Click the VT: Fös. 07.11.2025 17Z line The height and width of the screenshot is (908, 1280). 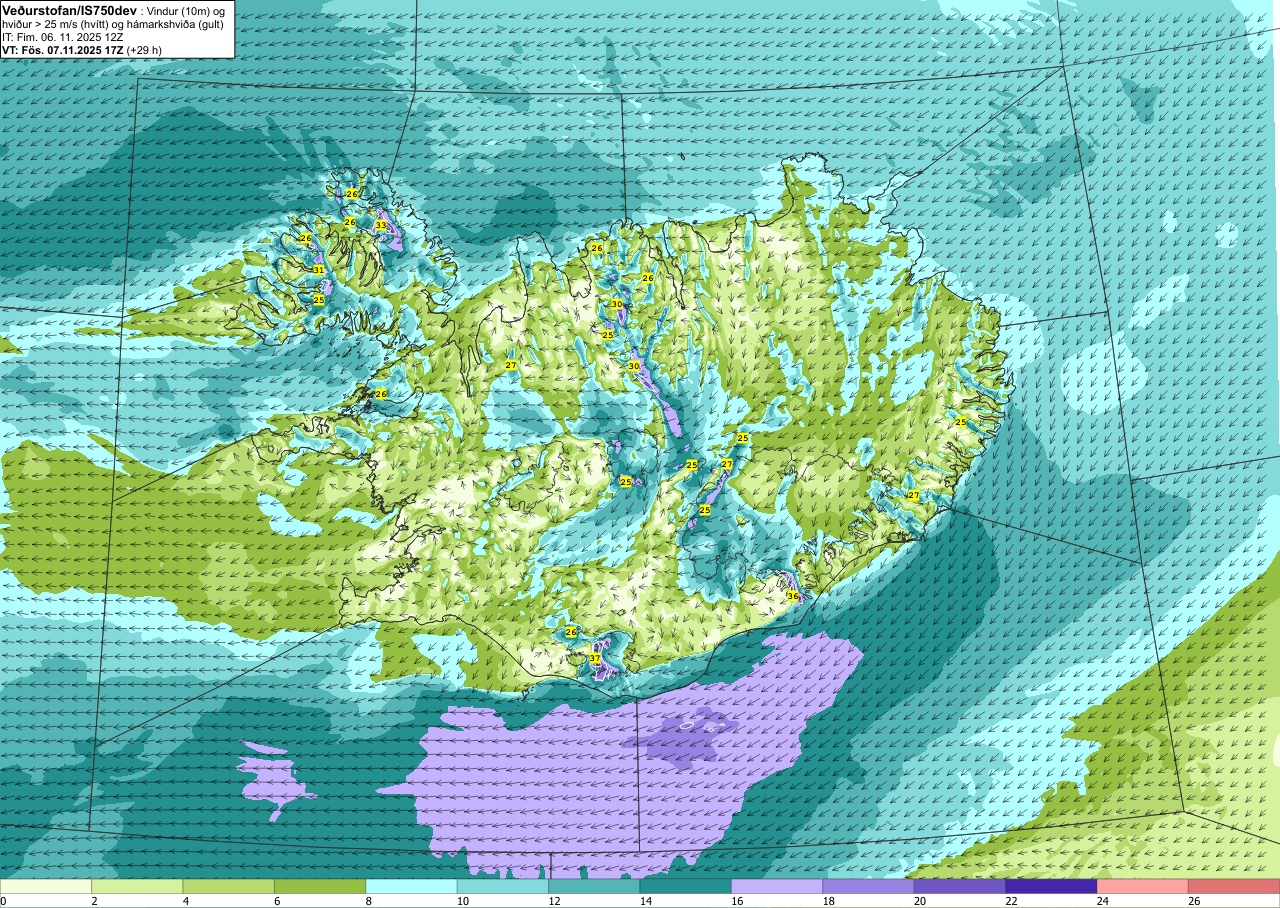click(x=82, y=49)
